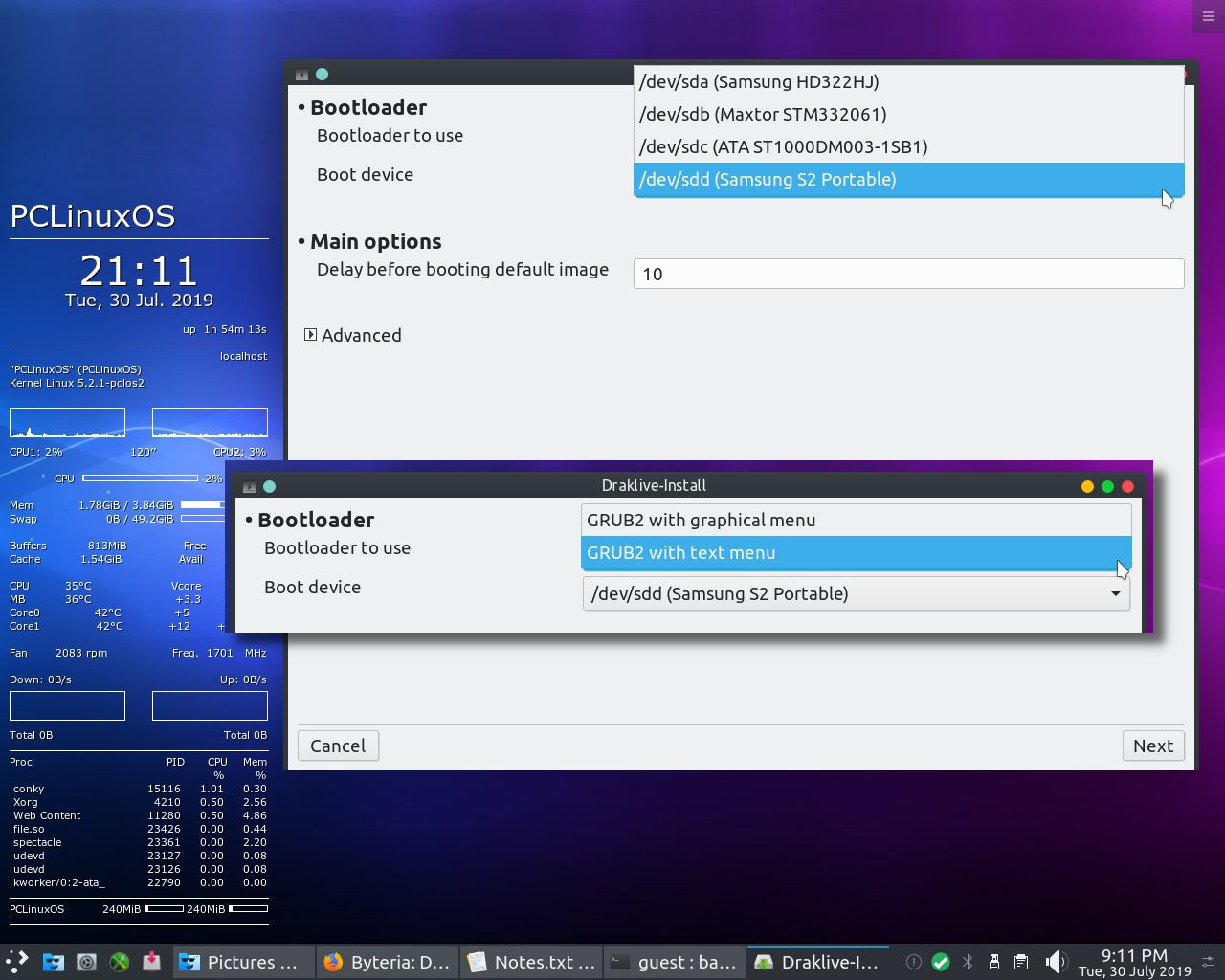Open the package installer icon with red arrow
This screenshot has width=1225, height=980.
[x=151, y=961]
